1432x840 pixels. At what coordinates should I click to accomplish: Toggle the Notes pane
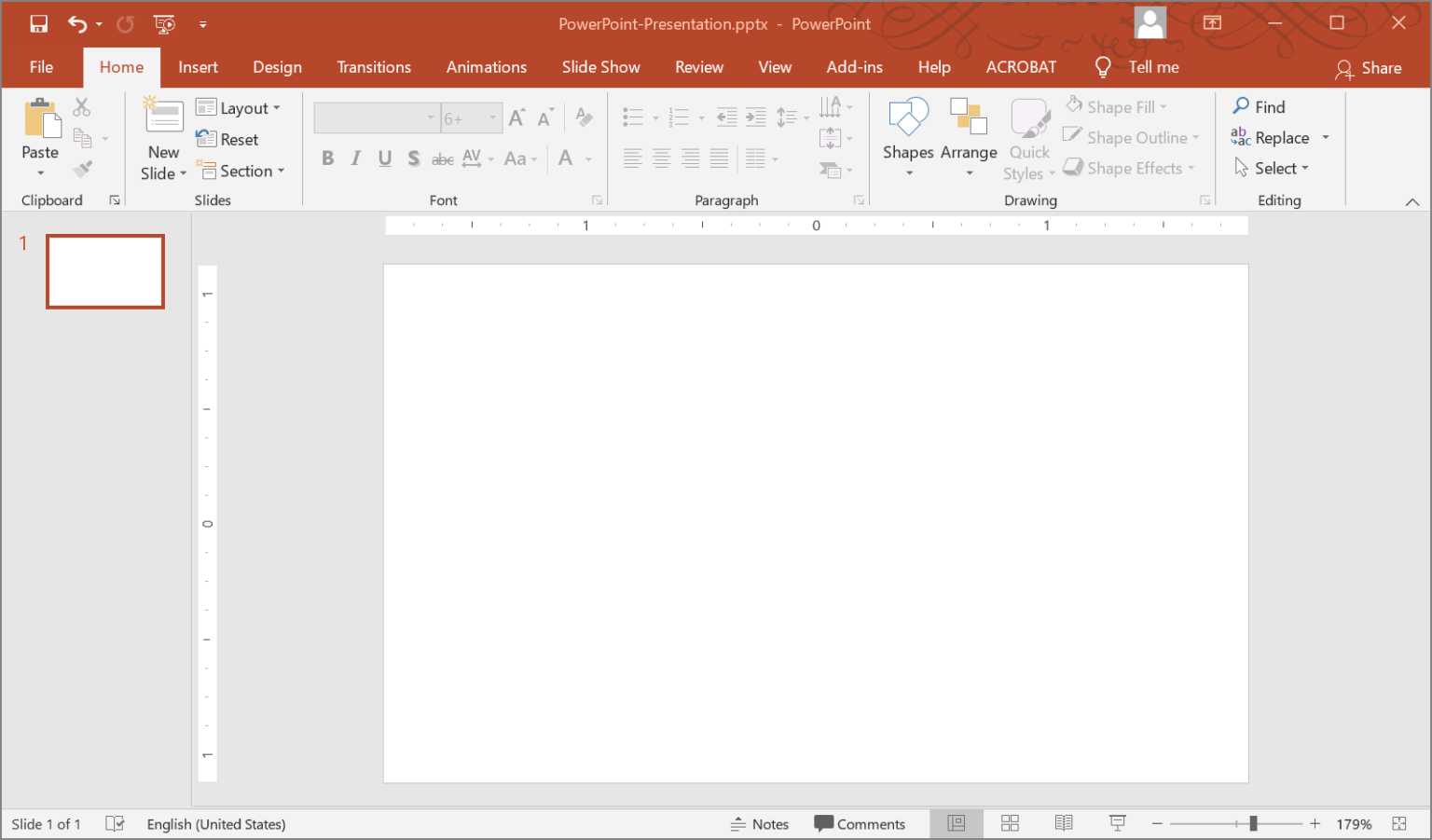pyautogui.click(x=760, y=824)
